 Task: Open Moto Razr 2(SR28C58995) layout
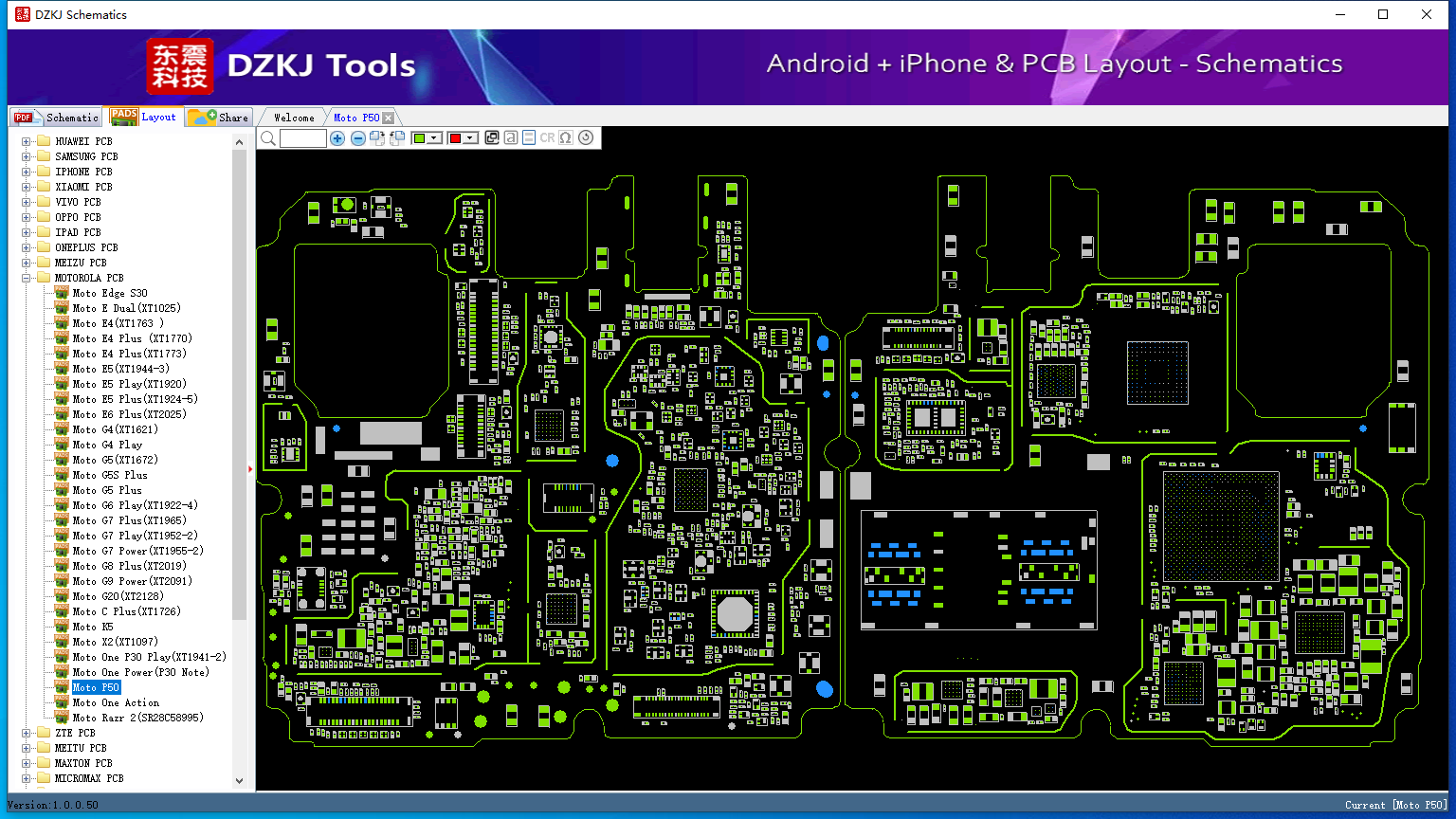pyautogui.click(x=137, y=718)
